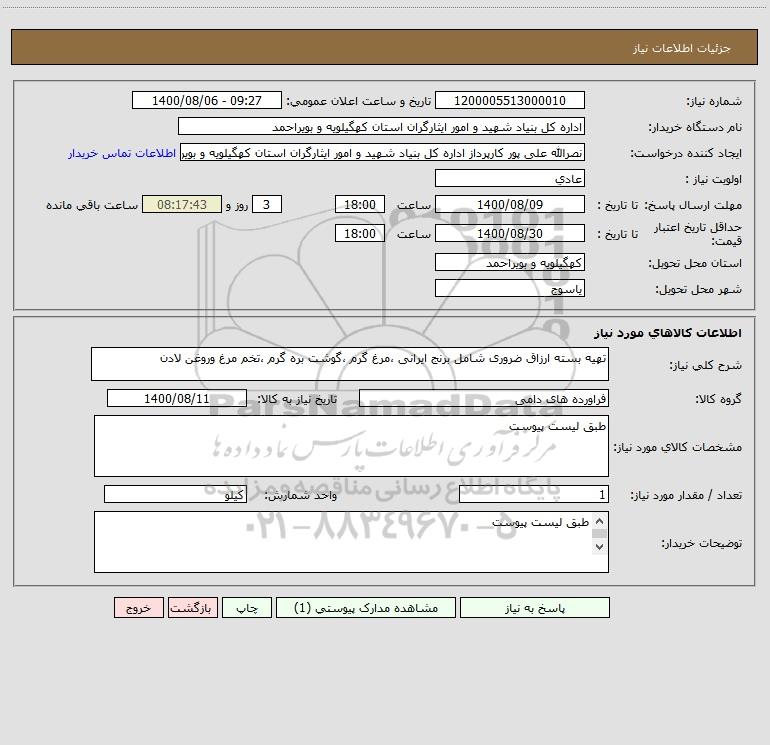Viewport: 770px width, 745px height.
Task: Click the واحد شمارش field کیلو
Action: pyautogui.click(x=175, y=495)
